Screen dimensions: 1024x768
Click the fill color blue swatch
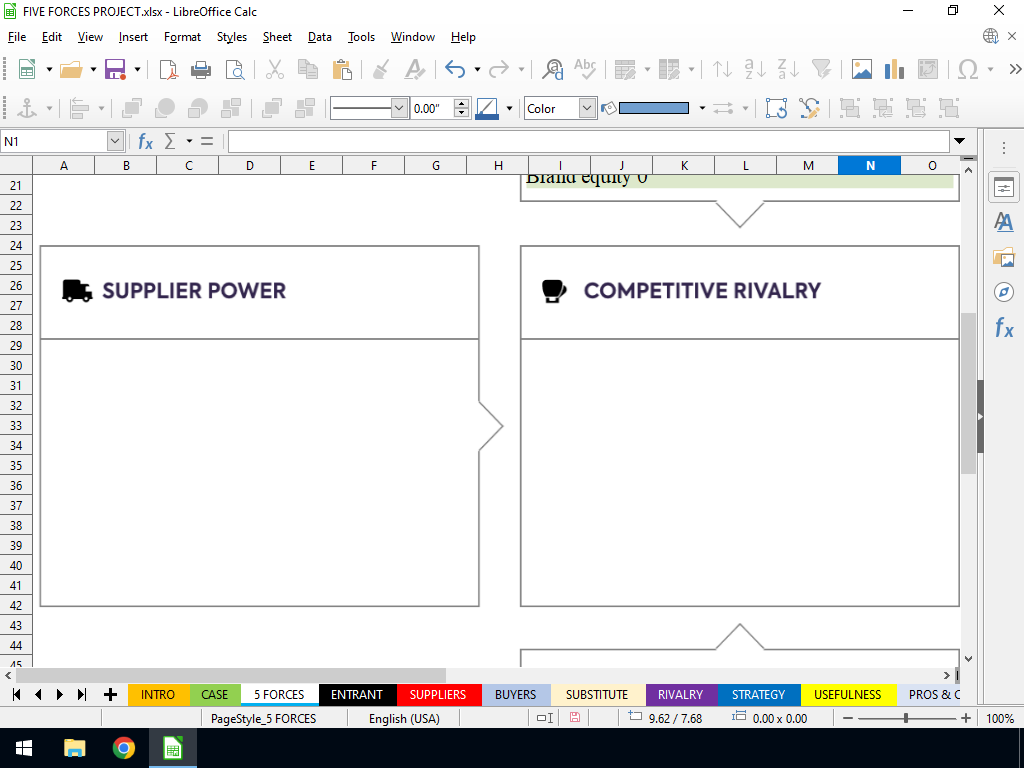[654, 108]
